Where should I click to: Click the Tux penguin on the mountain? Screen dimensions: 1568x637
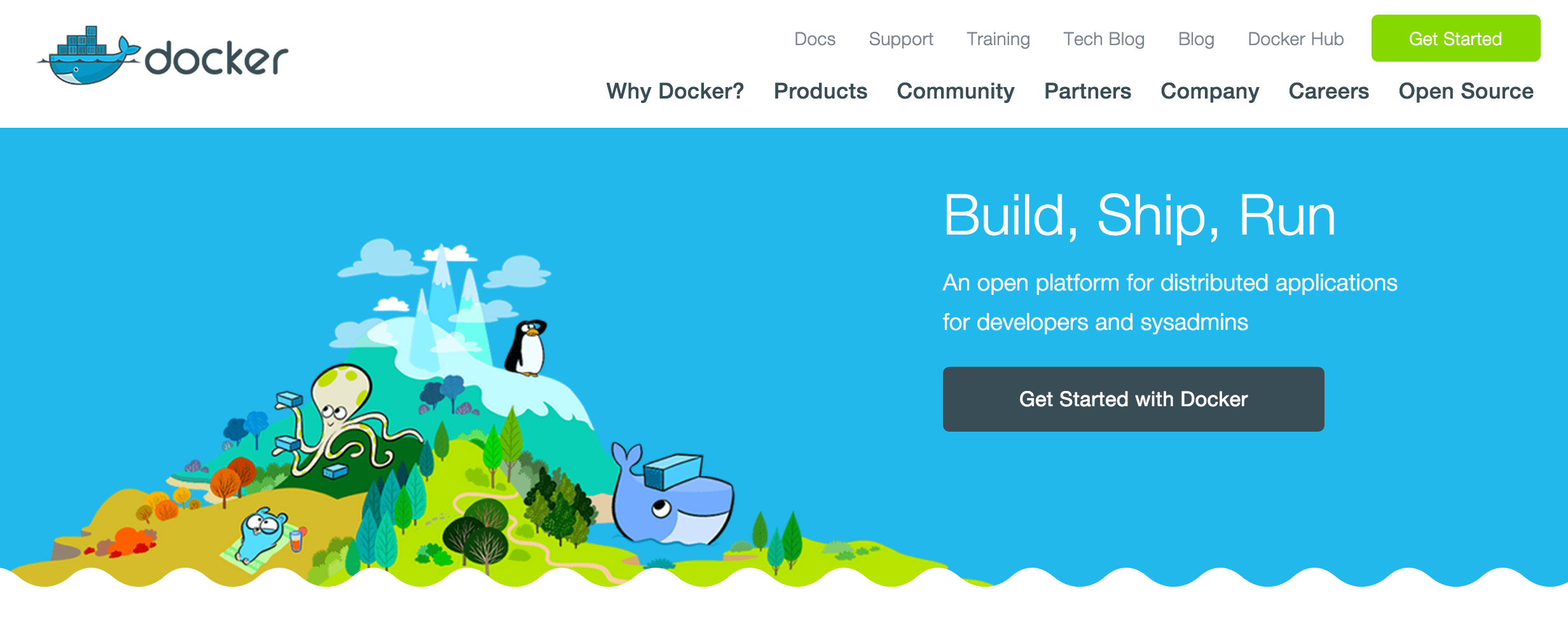[526, 347]
